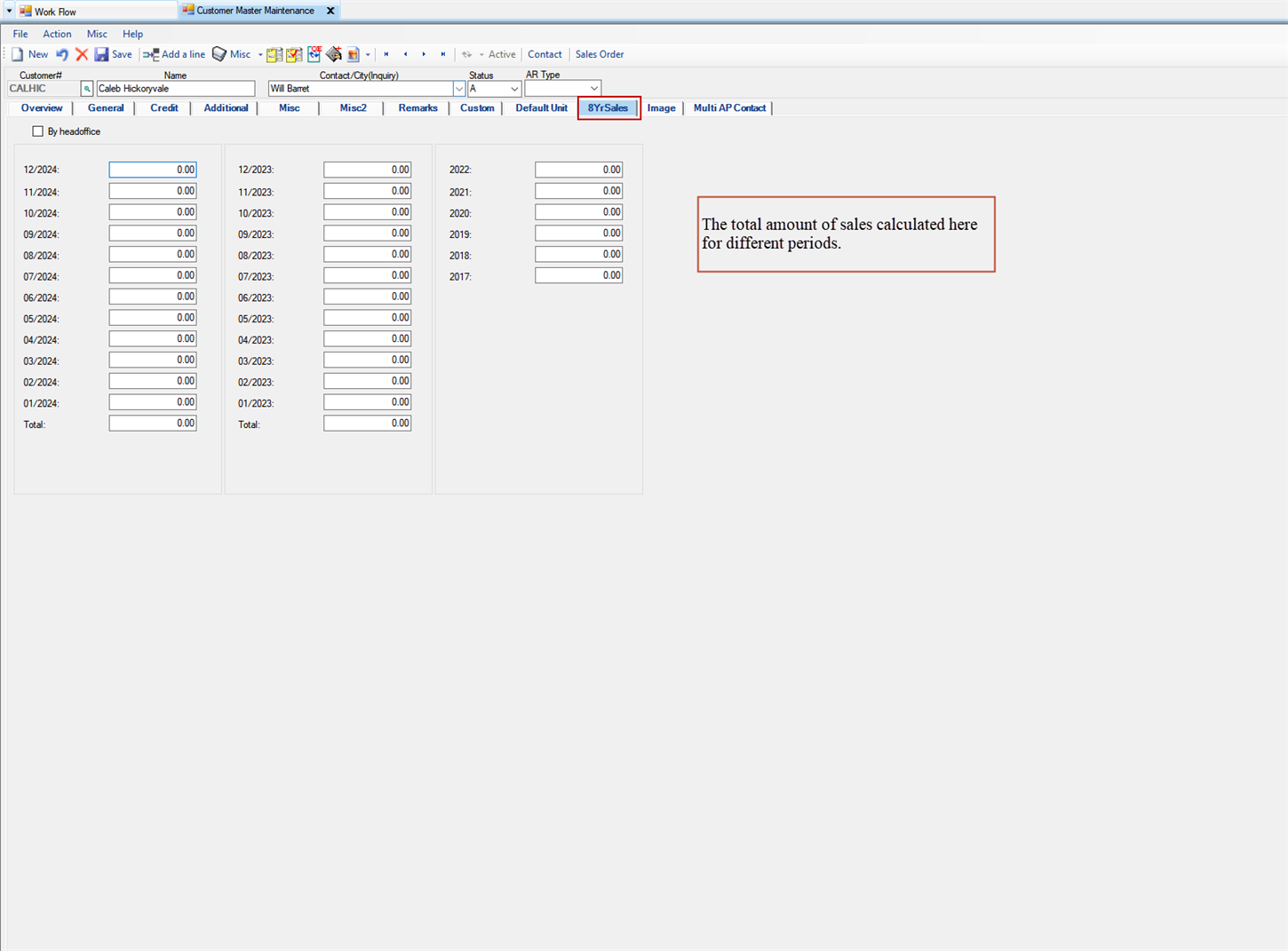
Task: Click the last-record navigation arrow
Action: 443,54
